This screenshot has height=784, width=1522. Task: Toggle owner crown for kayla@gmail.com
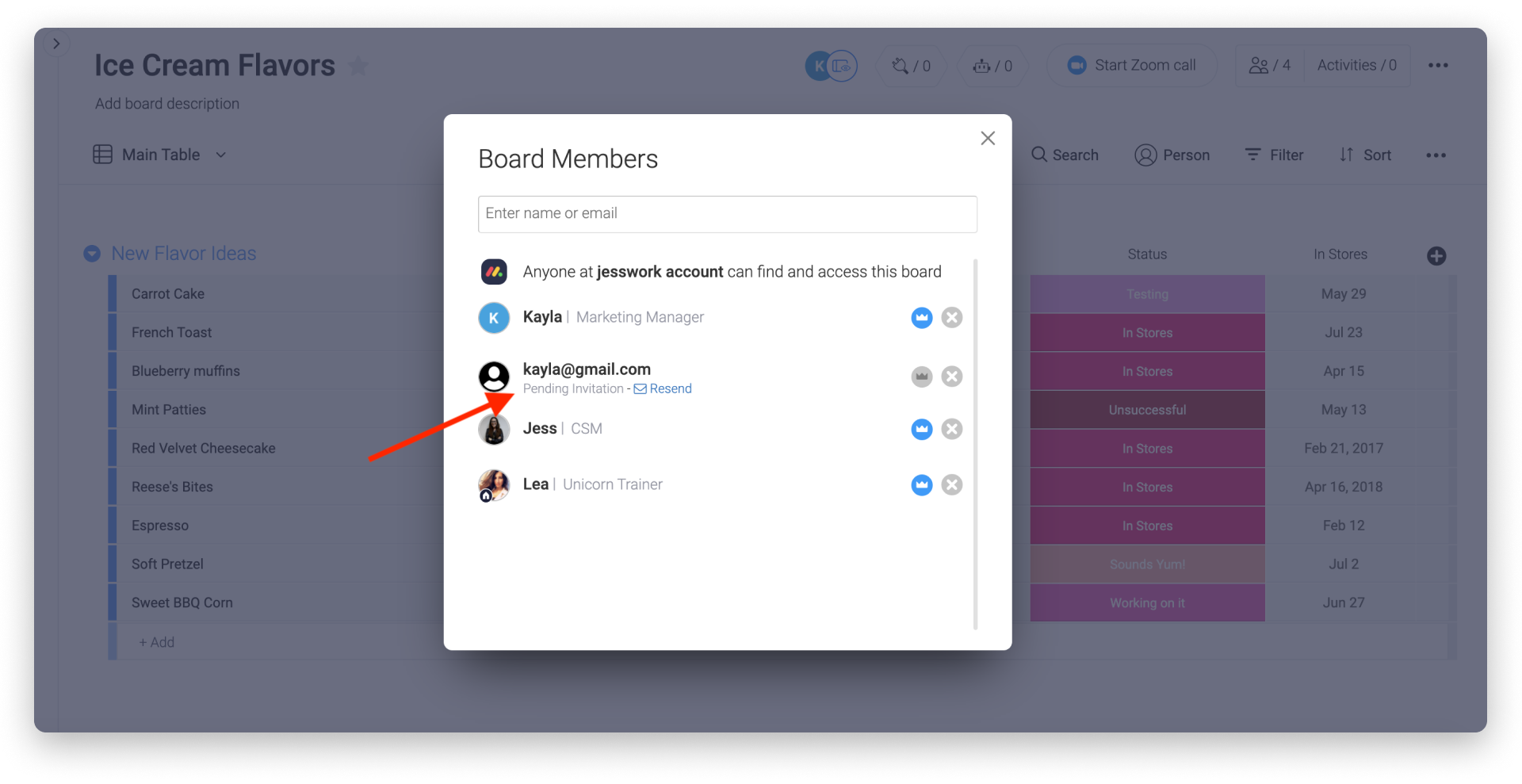click(921, 377)
